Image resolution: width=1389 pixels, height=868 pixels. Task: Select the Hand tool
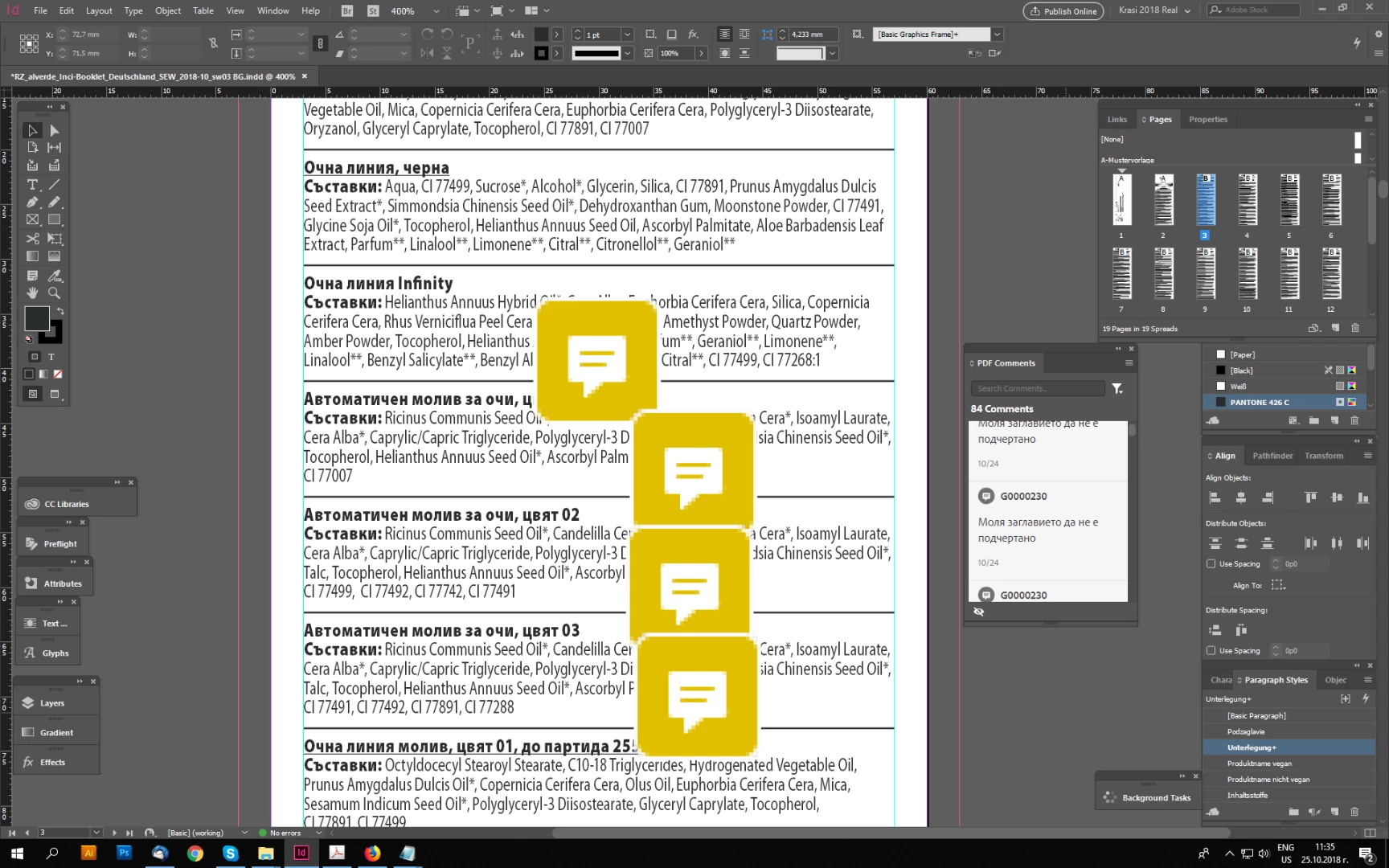32,293
